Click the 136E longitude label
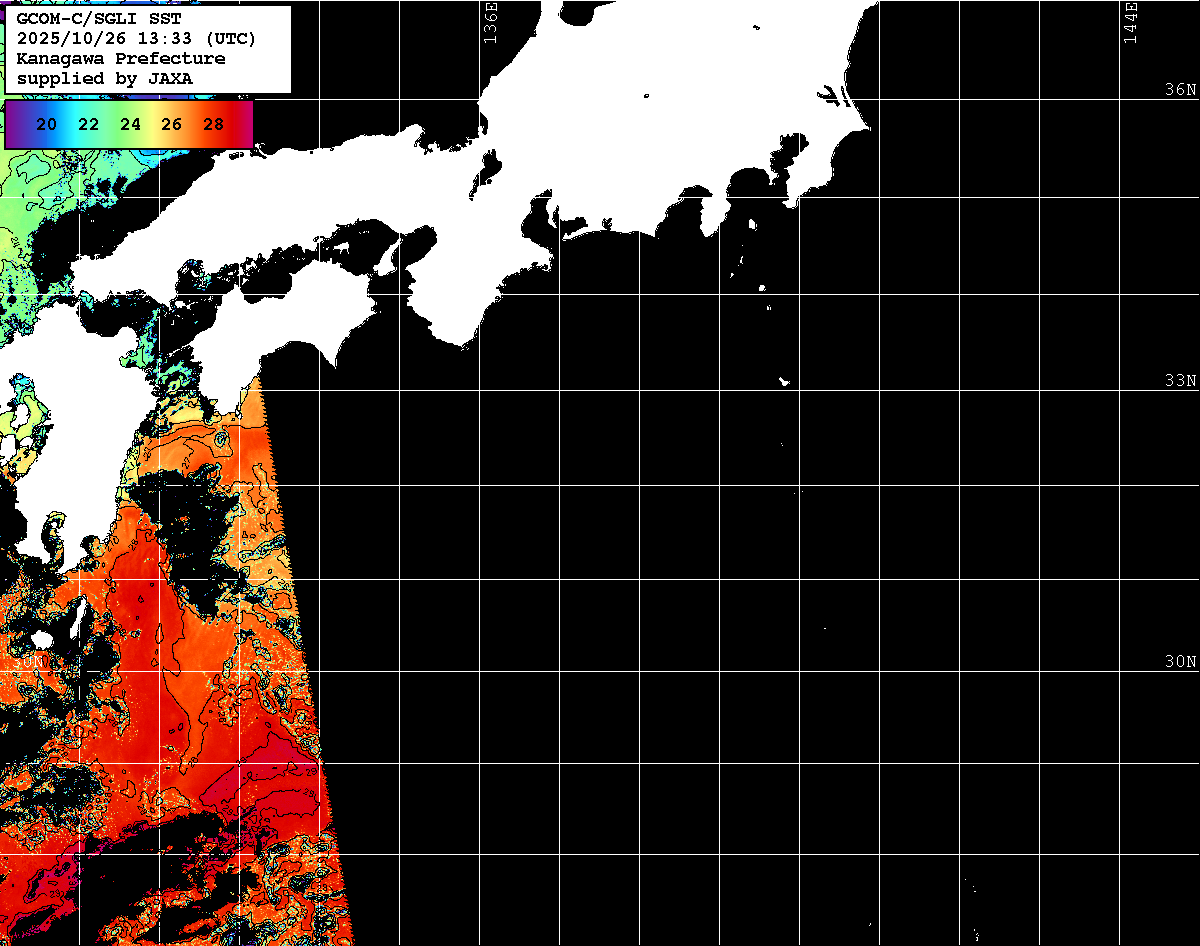1200x946 pixels. tap(490, 22)
